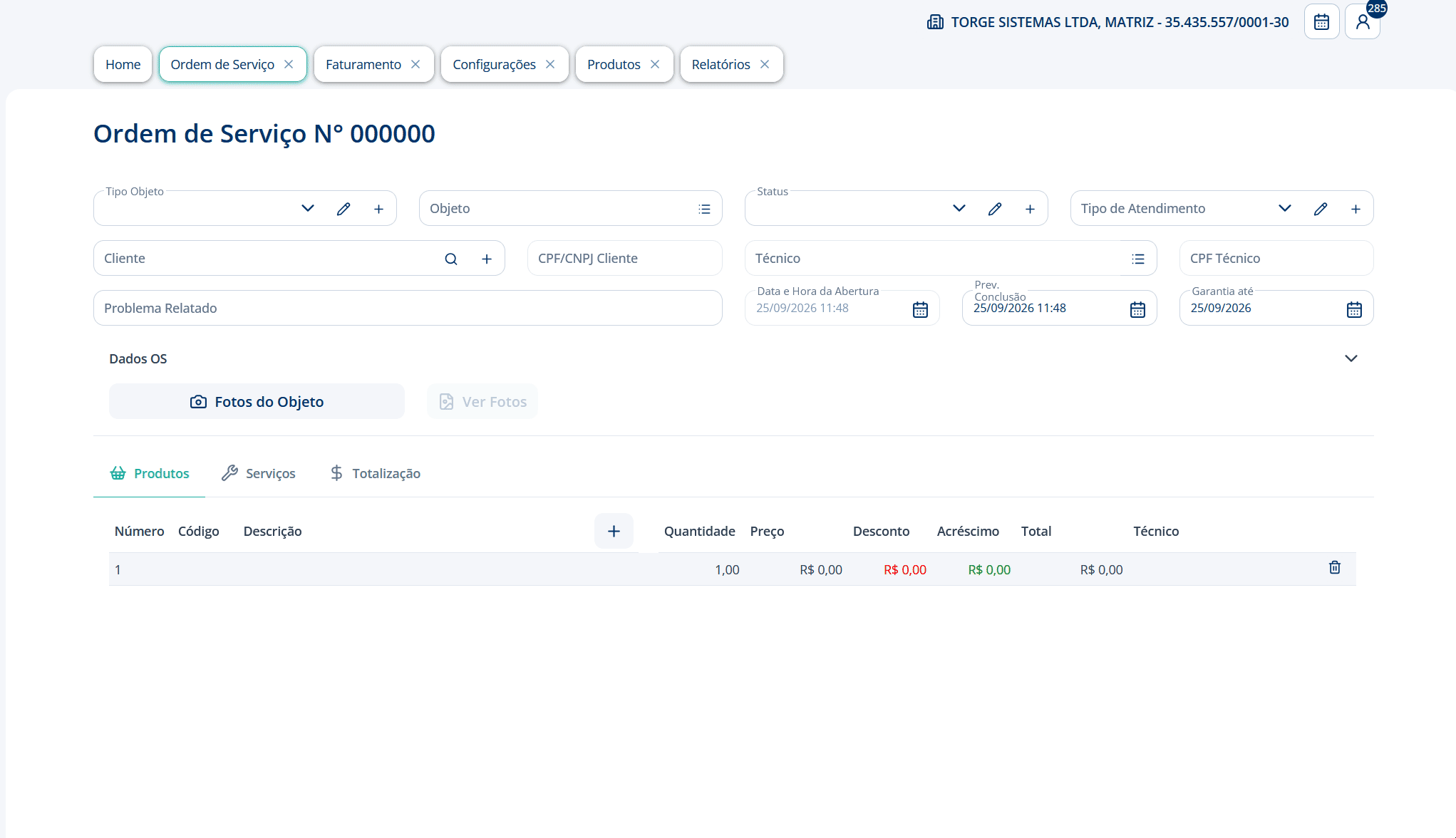
Task: Edit Status with the pencil icon
Action: [995, 209]
